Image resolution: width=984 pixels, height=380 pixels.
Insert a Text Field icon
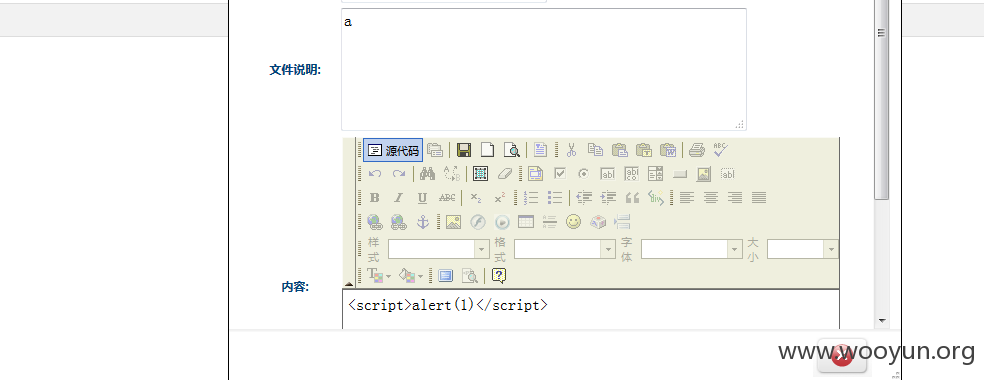click(x=607, y=174)
